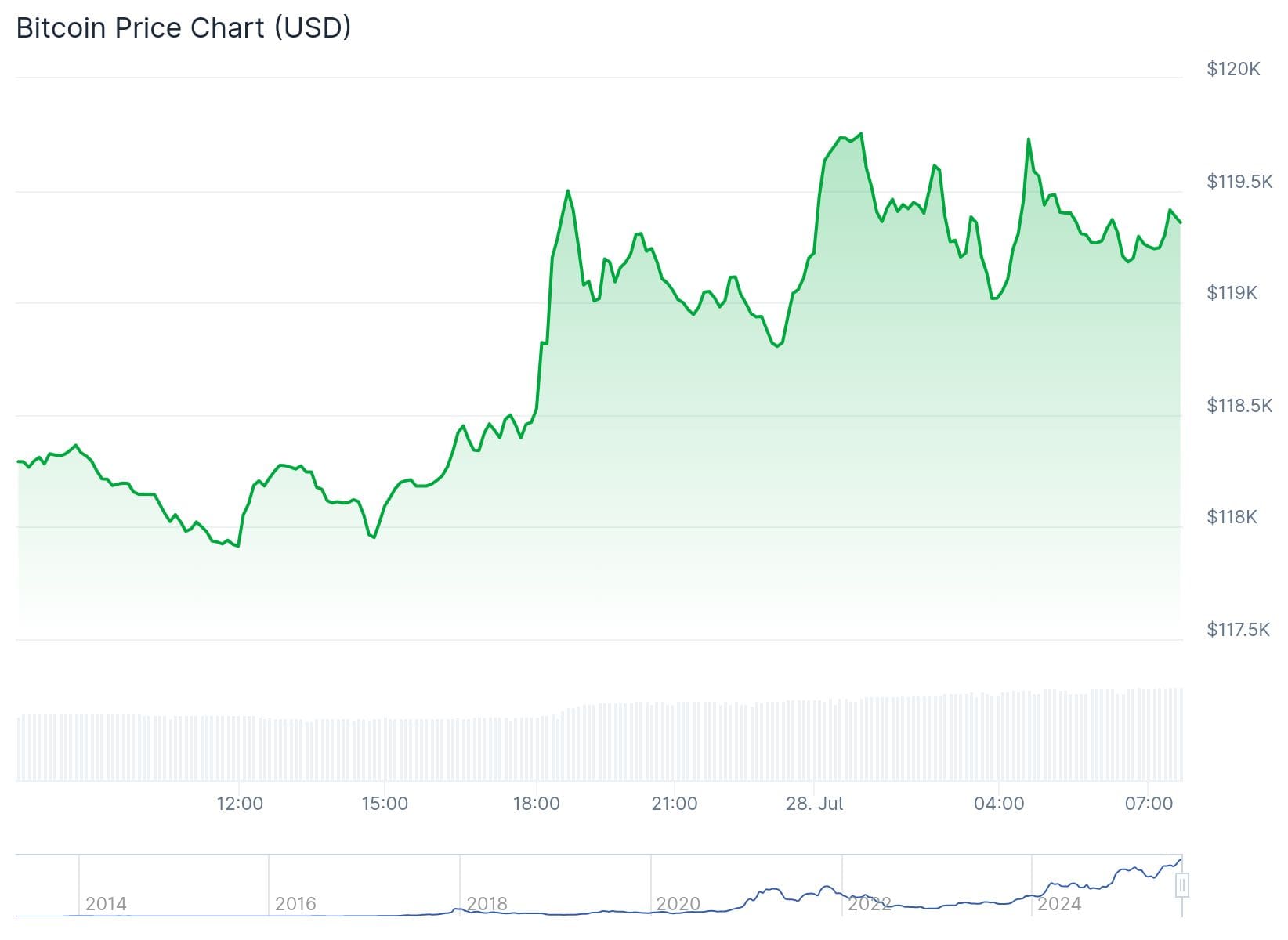Click the Bitcoin Price Chart (USD) title
Screen dimensions: 1288x940
183,28
